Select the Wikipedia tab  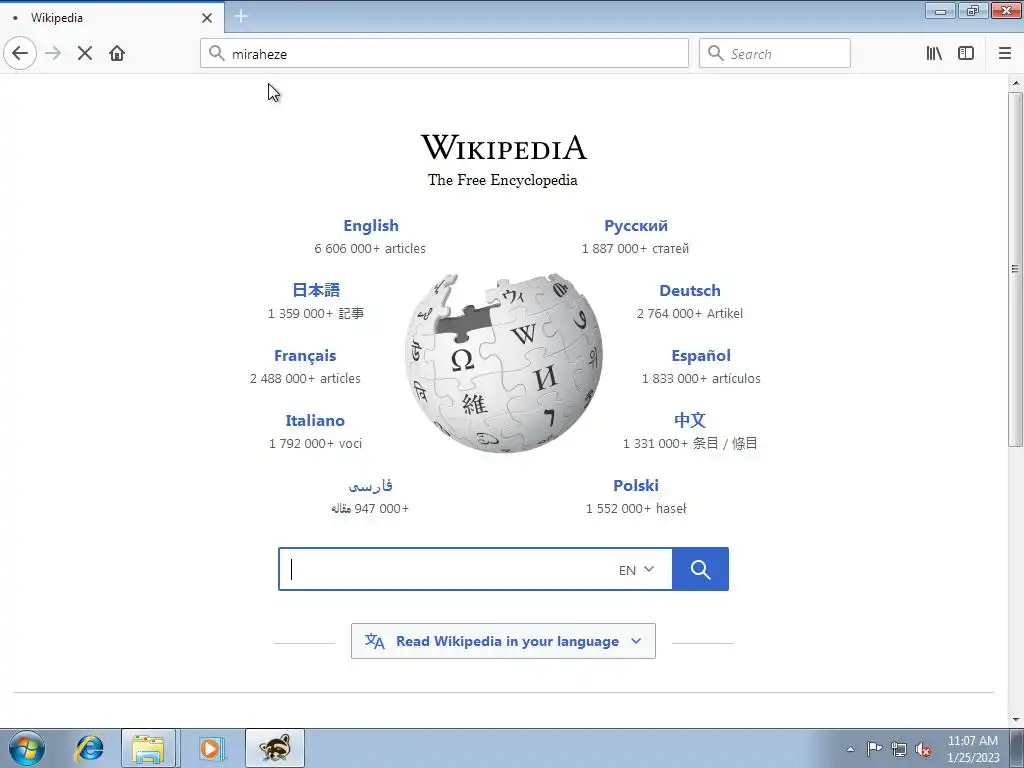tap(111, 18)
